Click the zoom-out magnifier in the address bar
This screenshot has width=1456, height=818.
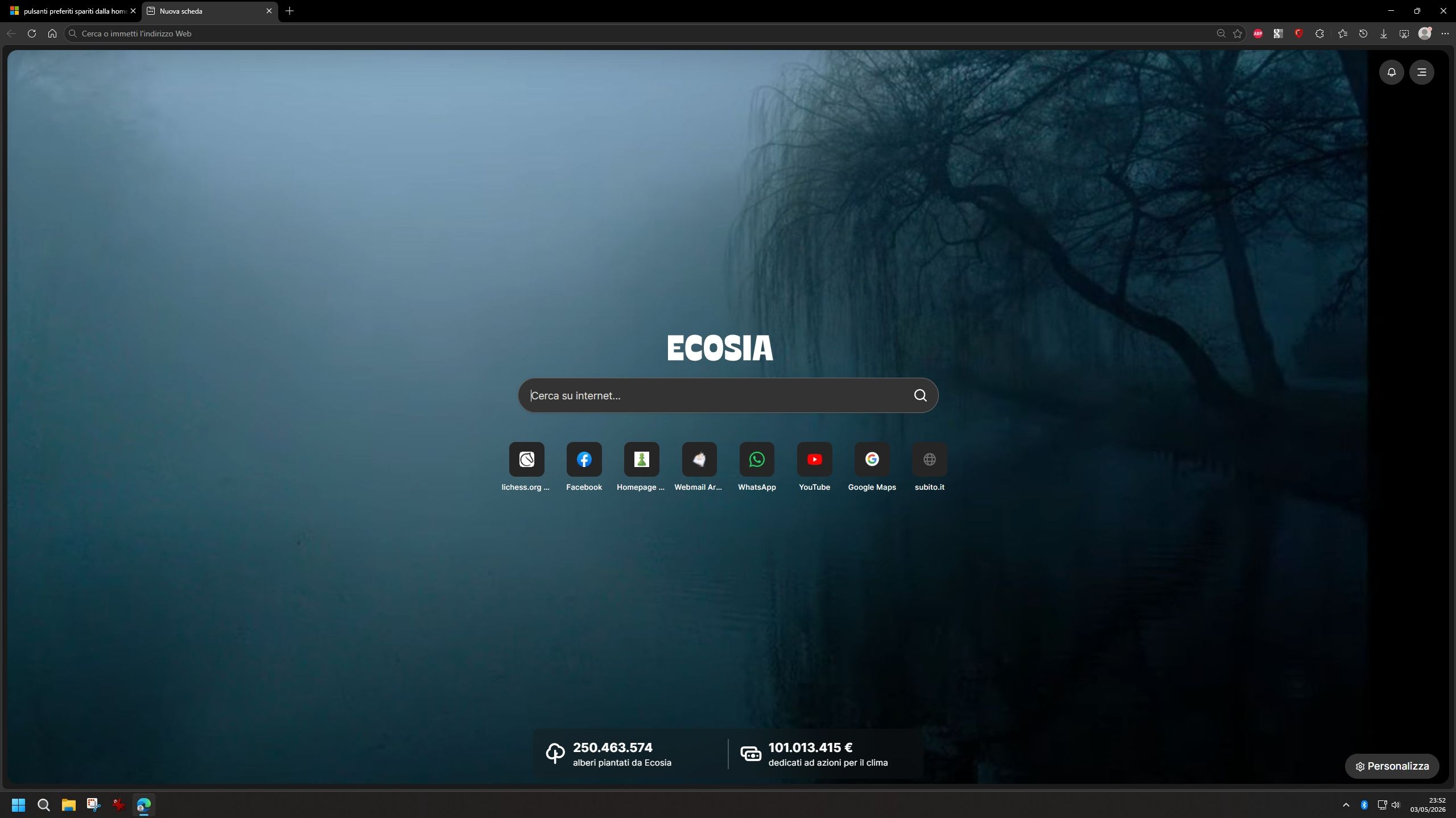1221,34
